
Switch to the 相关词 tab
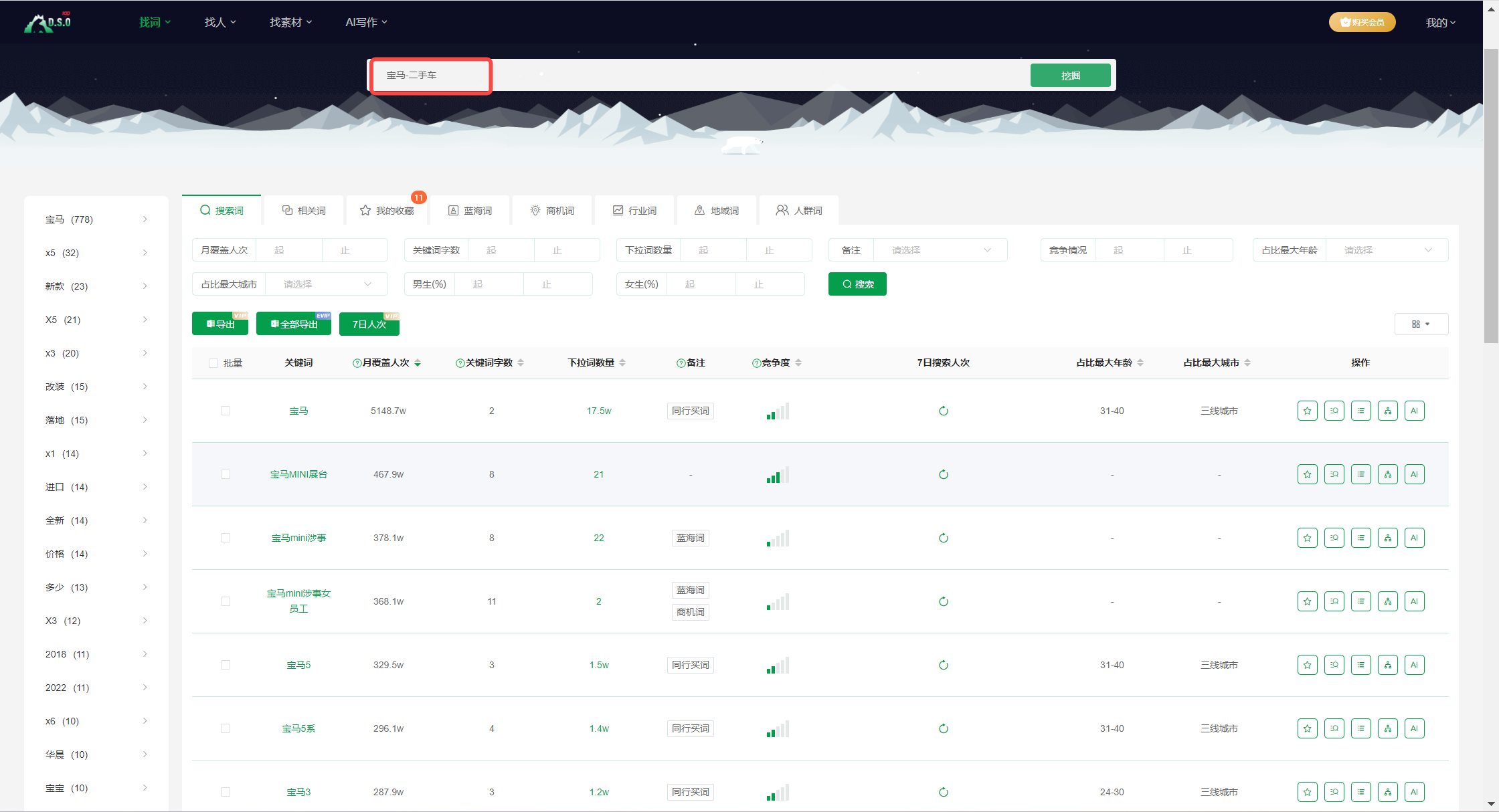click(x=304, y=211)
